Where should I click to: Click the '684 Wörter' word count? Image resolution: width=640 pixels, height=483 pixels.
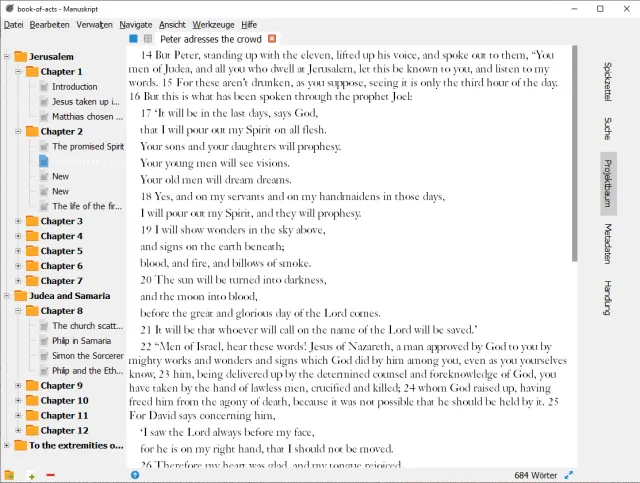[x=535, y=475]
